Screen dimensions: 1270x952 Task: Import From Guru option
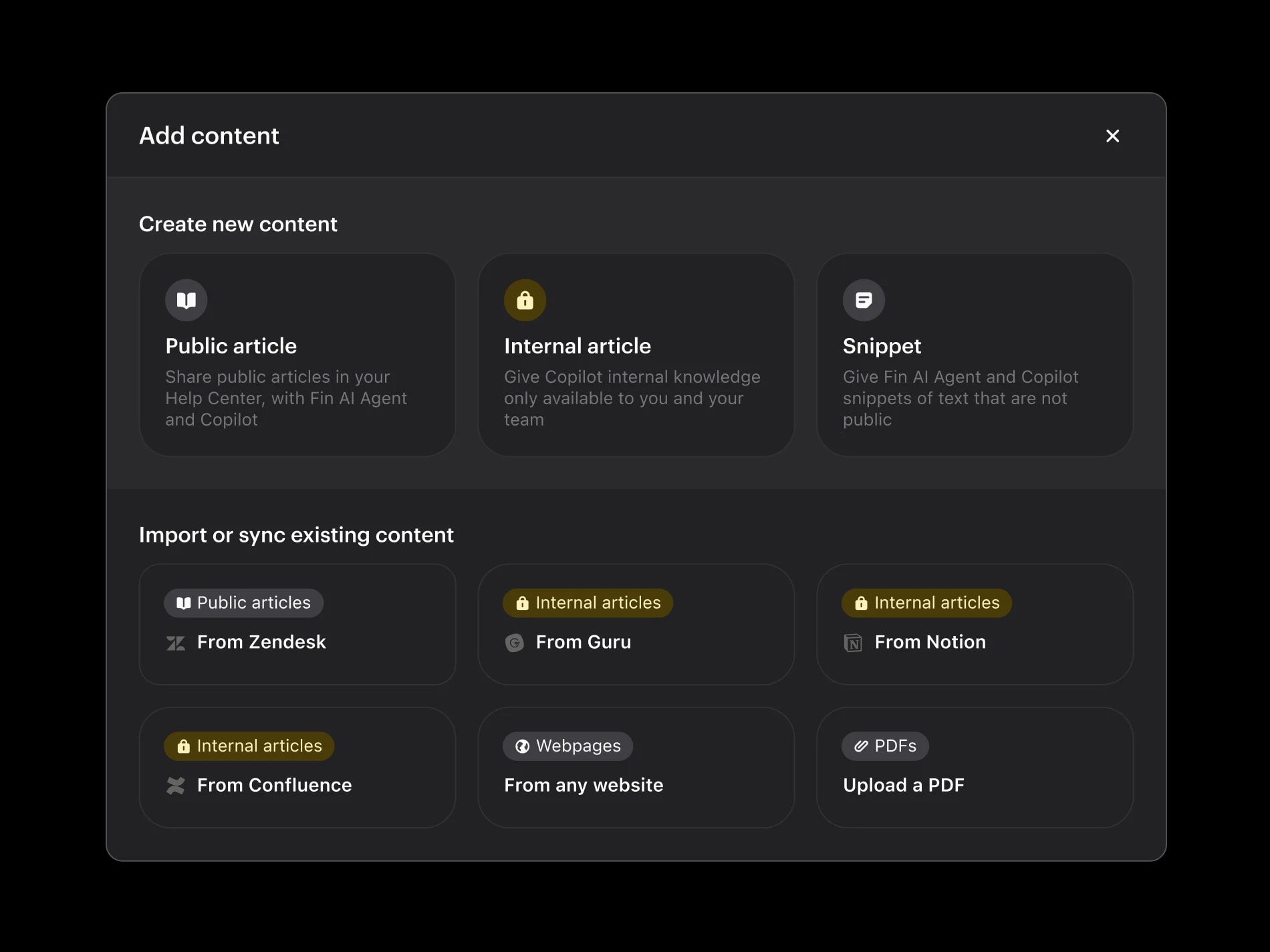636,624
